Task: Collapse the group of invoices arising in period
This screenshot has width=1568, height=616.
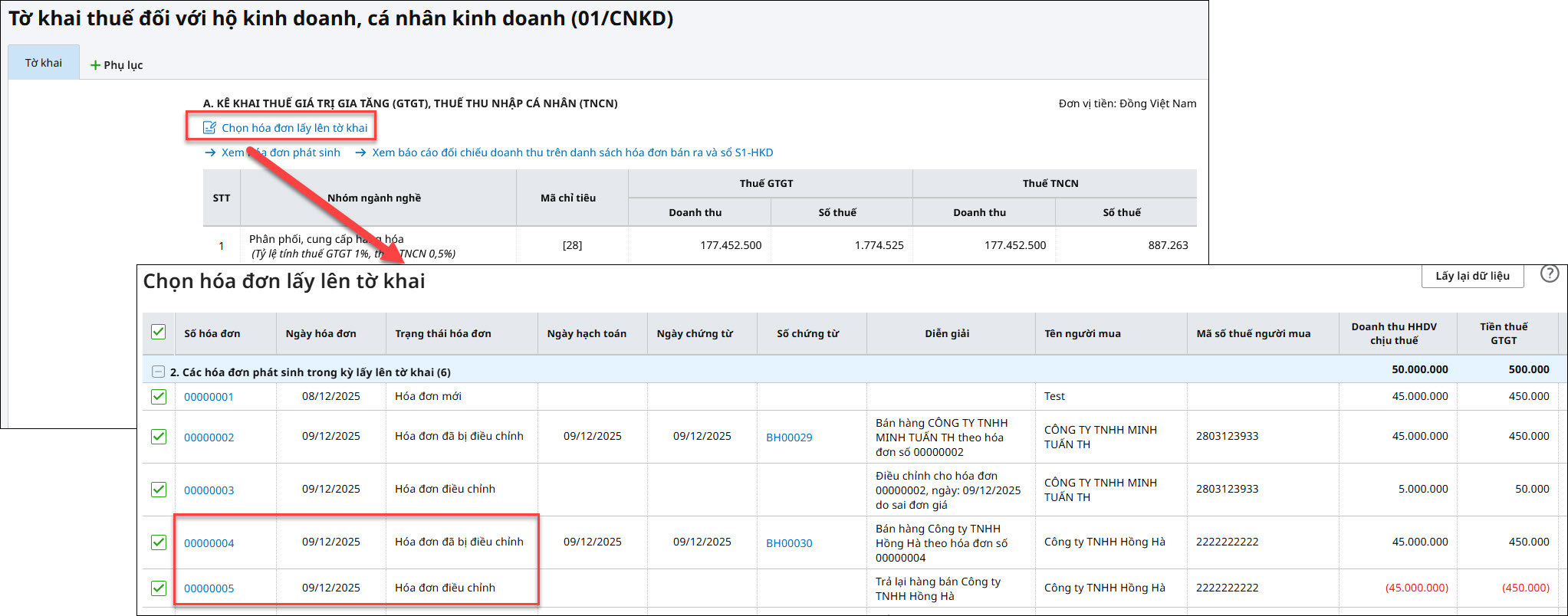Action: (158, 372)
